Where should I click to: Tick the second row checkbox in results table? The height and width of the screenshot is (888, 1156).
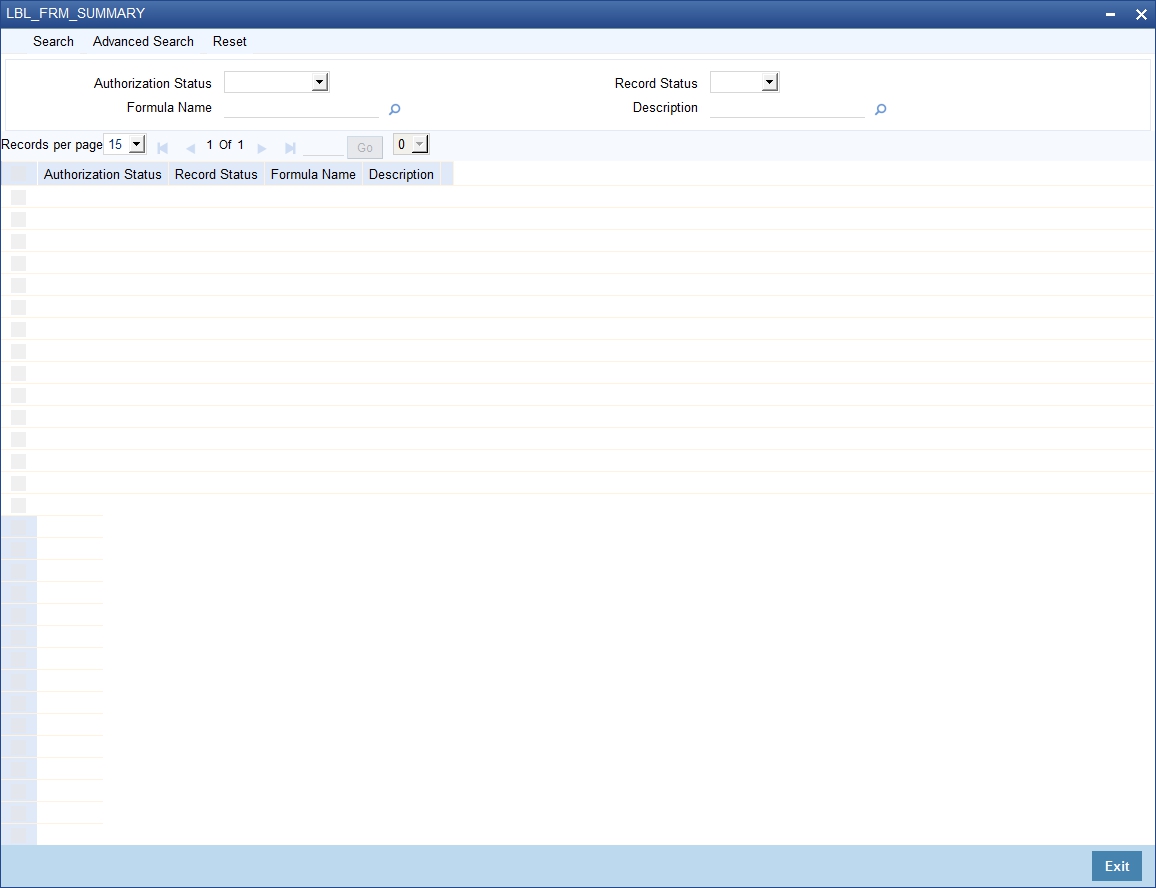tap(18, 219)
